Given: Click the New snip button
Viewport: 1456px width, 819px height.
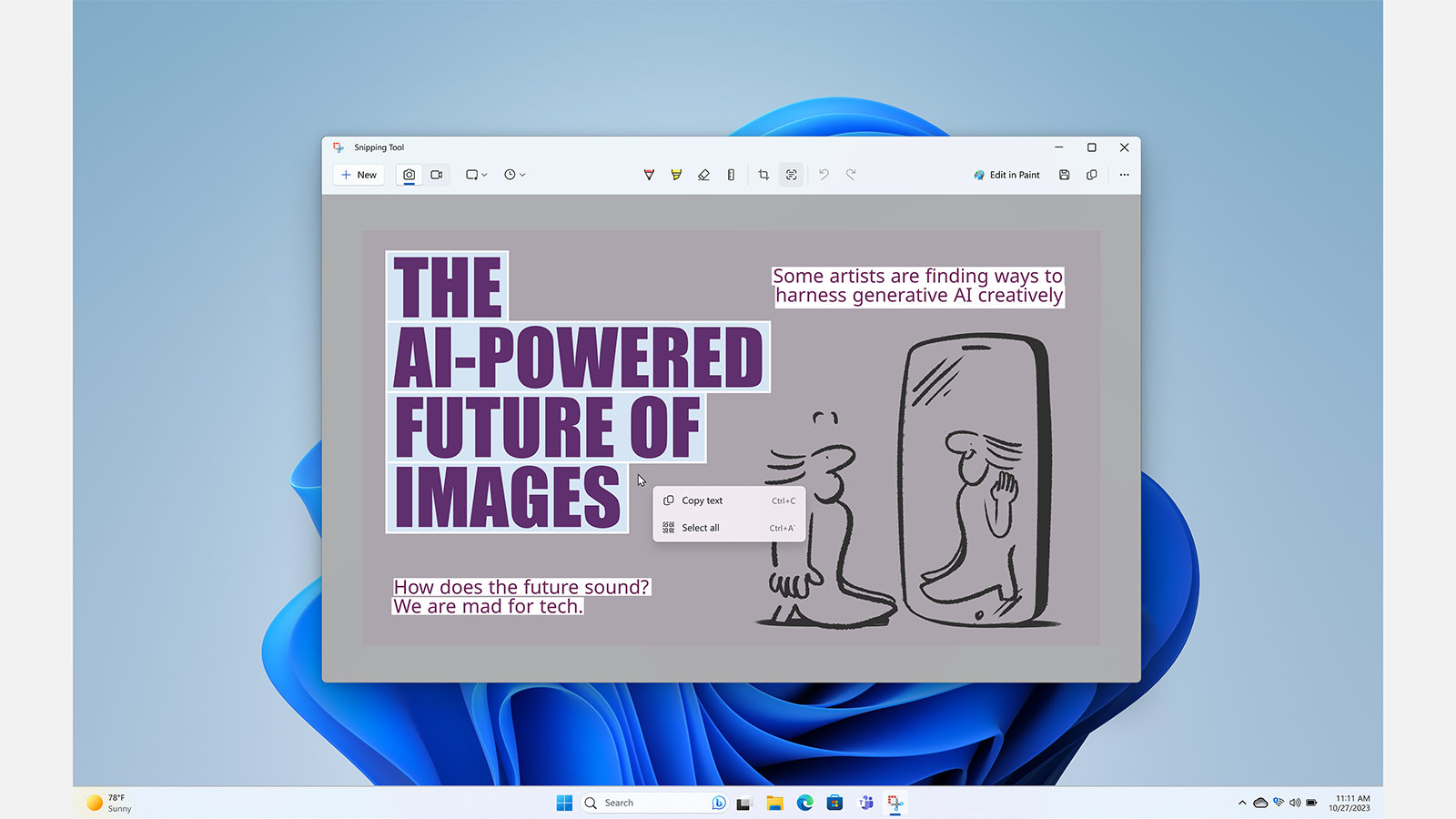Looking at the screenshot, I should (359, 175).
